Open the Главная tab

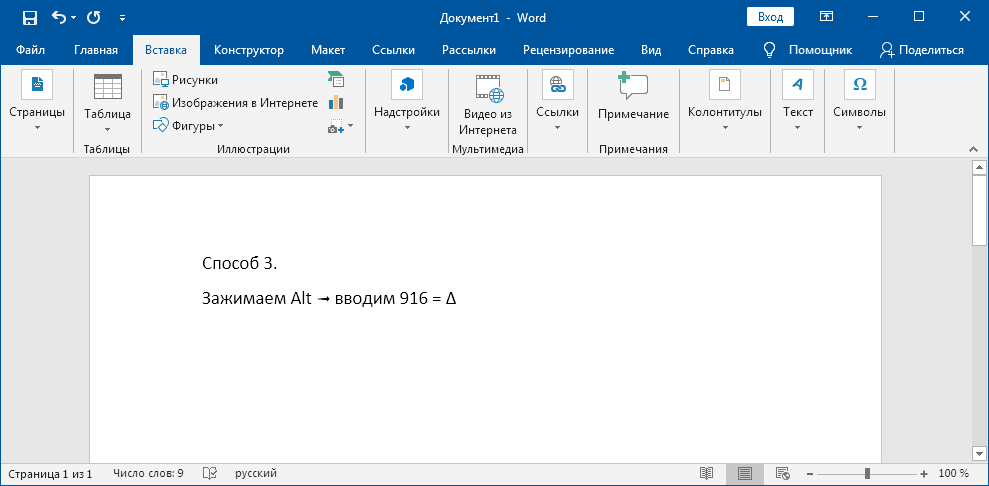[96, 50]
